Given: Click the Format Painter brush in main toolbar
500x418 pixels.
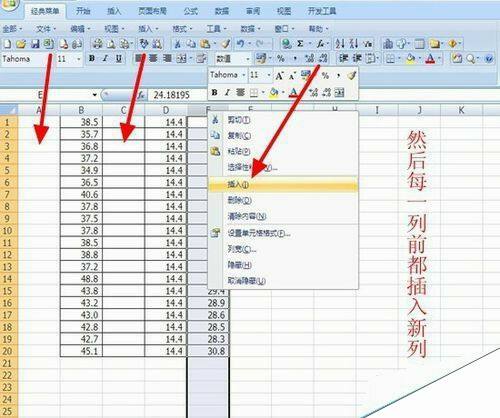Looking at the screenshot, I should (226, 44).
